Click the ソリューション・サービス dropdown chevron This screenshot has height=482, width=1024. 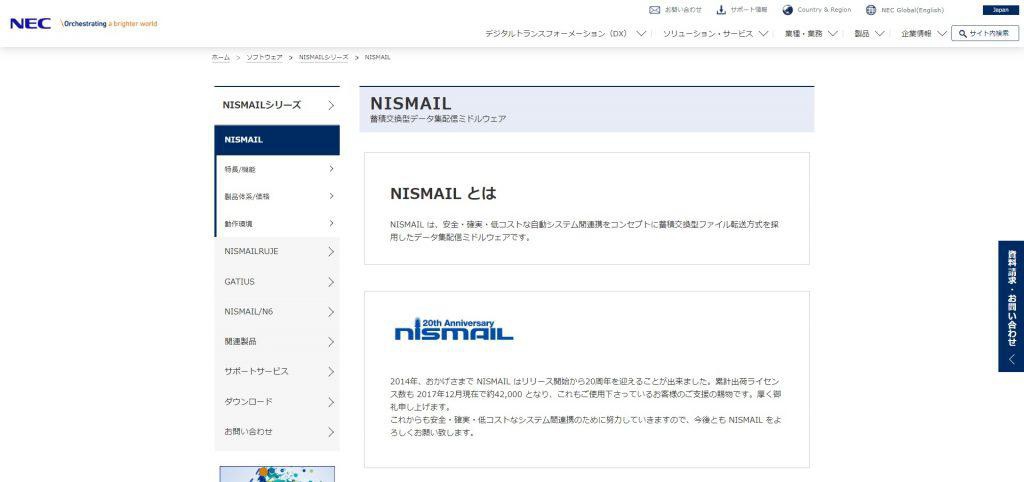(x=763, y=33)
